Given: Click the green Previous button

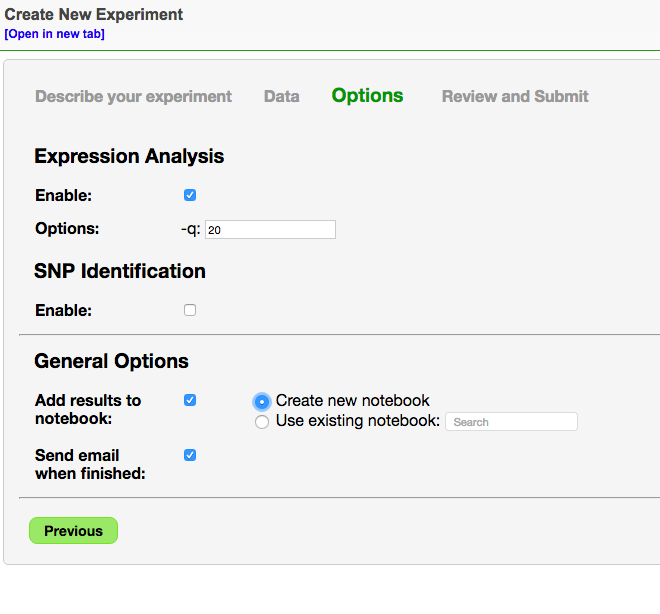Looking at the screenshot, I should (73, 531).
